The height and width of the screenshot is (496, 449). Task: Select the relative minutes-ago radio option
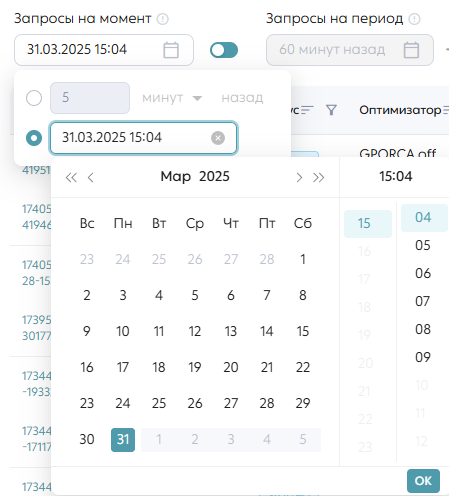point(34,98)
